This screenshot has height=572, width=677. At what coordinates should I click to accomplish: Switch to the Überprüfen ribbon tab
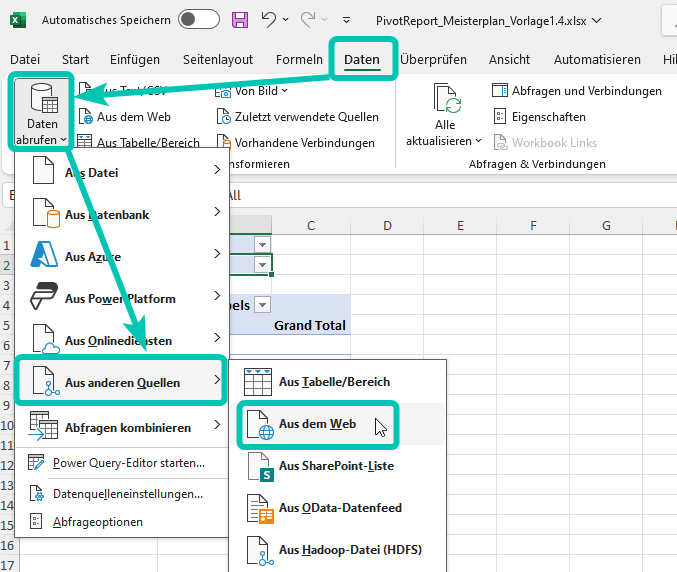tap(433, 60)
